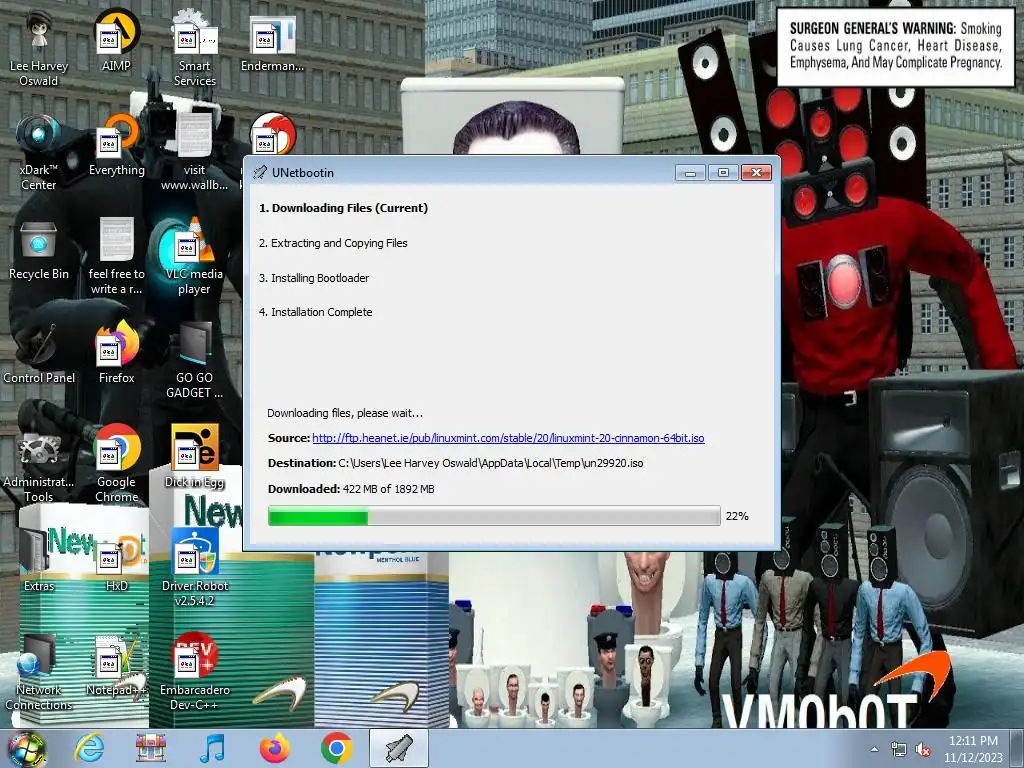Open Chrome from the taskbar
The image size is (1024, 768).
coord(336,748)
